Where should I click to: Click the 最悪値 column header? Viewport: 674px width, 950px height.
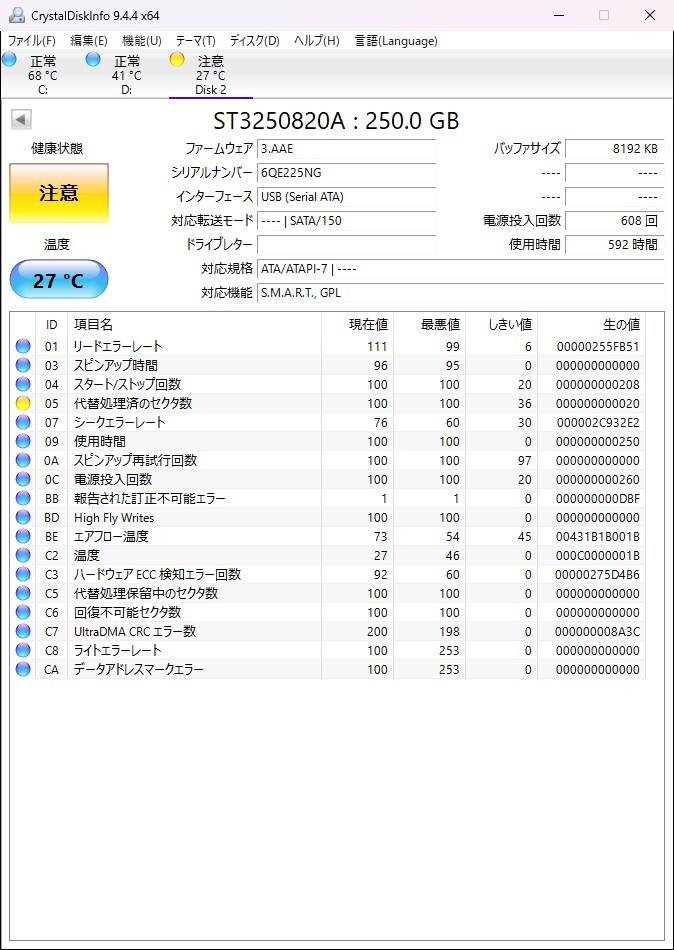430,325
